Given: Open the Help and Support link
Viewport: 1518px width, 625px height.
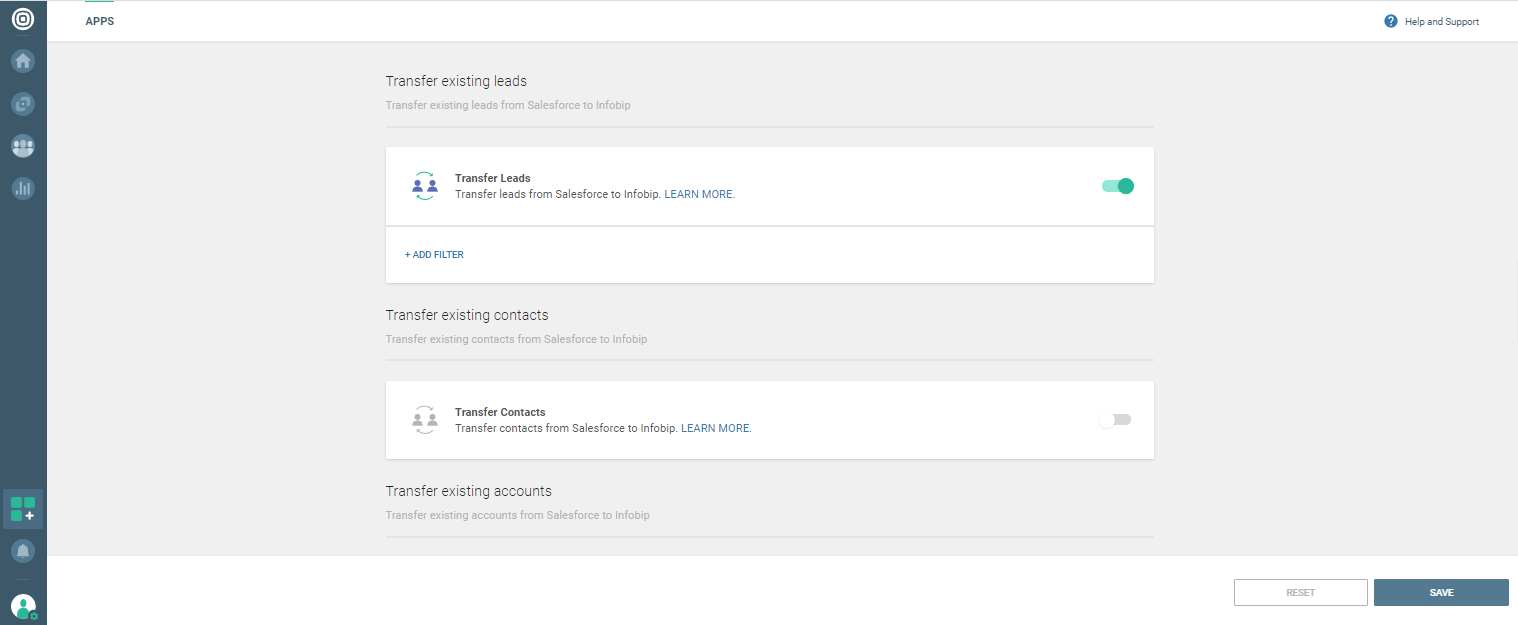Looking at the screenshot, I should (1441, 22).
